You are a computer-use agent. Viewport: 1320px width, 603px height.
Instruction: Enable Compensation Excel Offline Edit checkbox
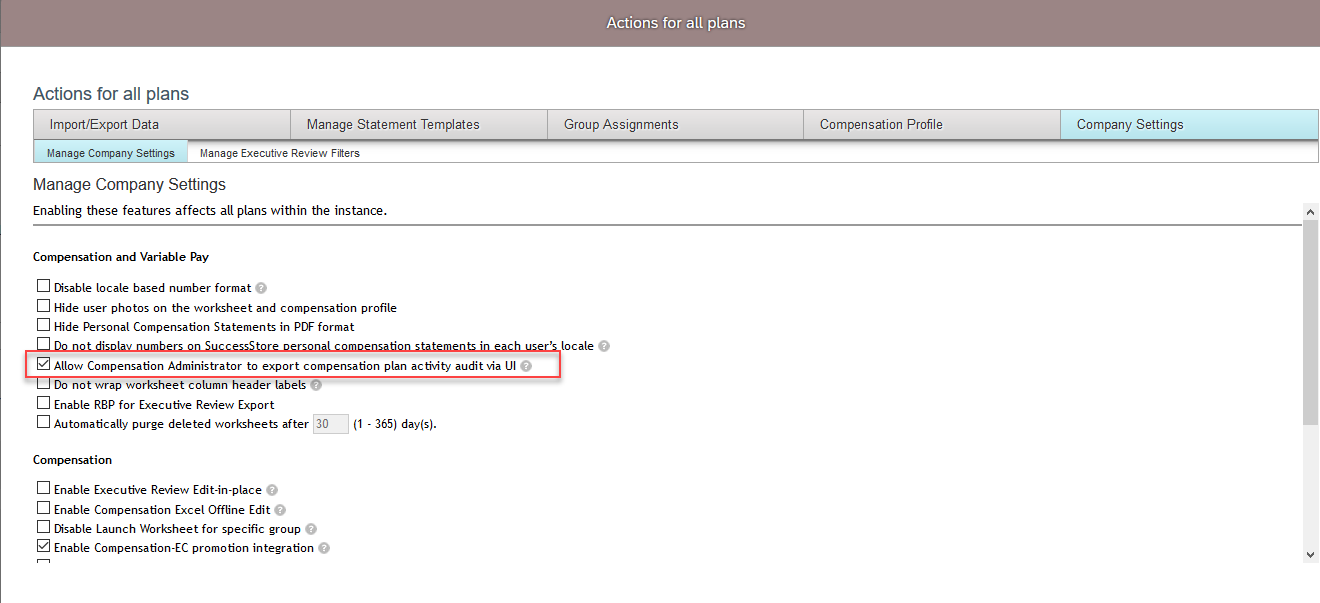(43, 508)
